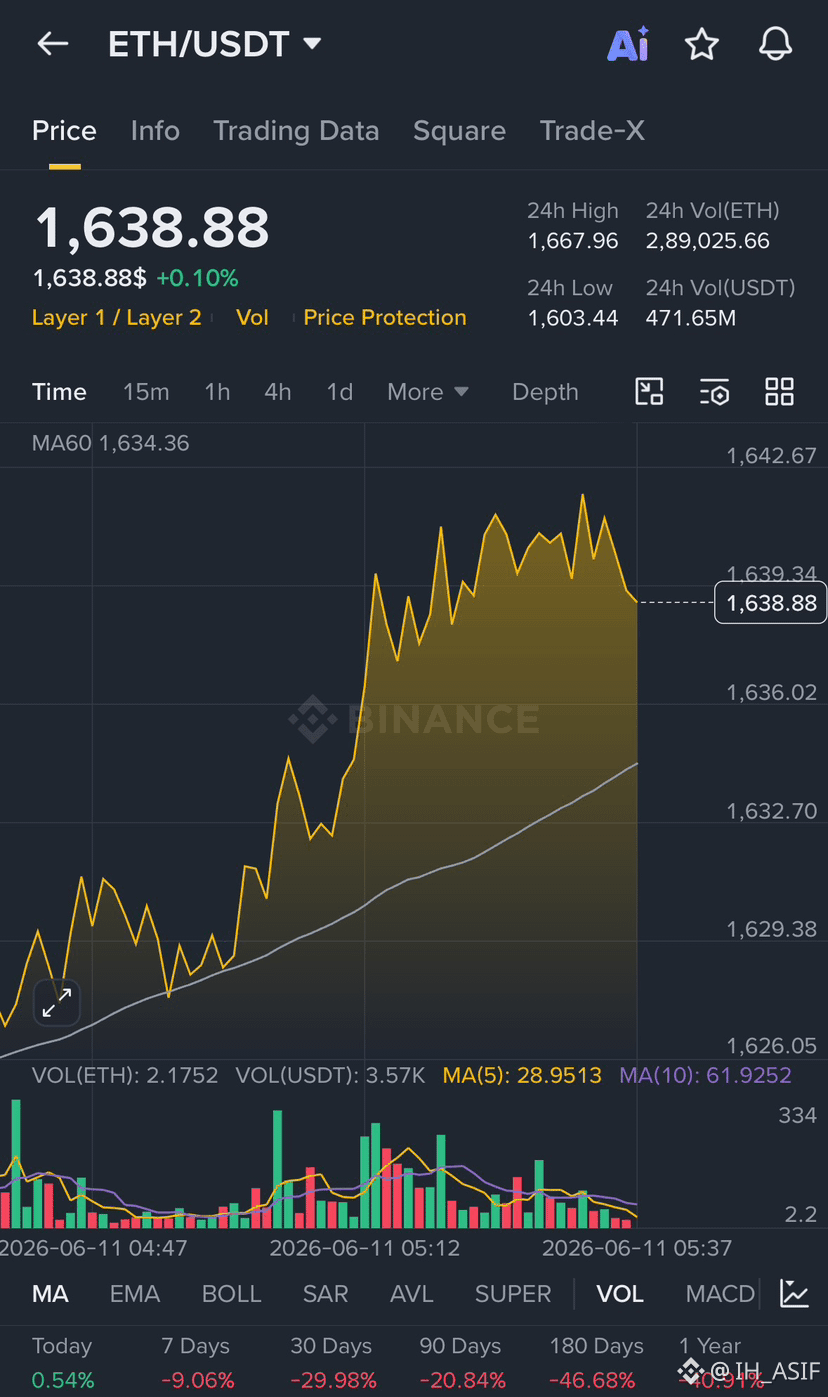Image resolution: width=828 pixels, height=1397 pixels.
Task: Toggle the AVL indicator
Action: [x=411, y=1294]
